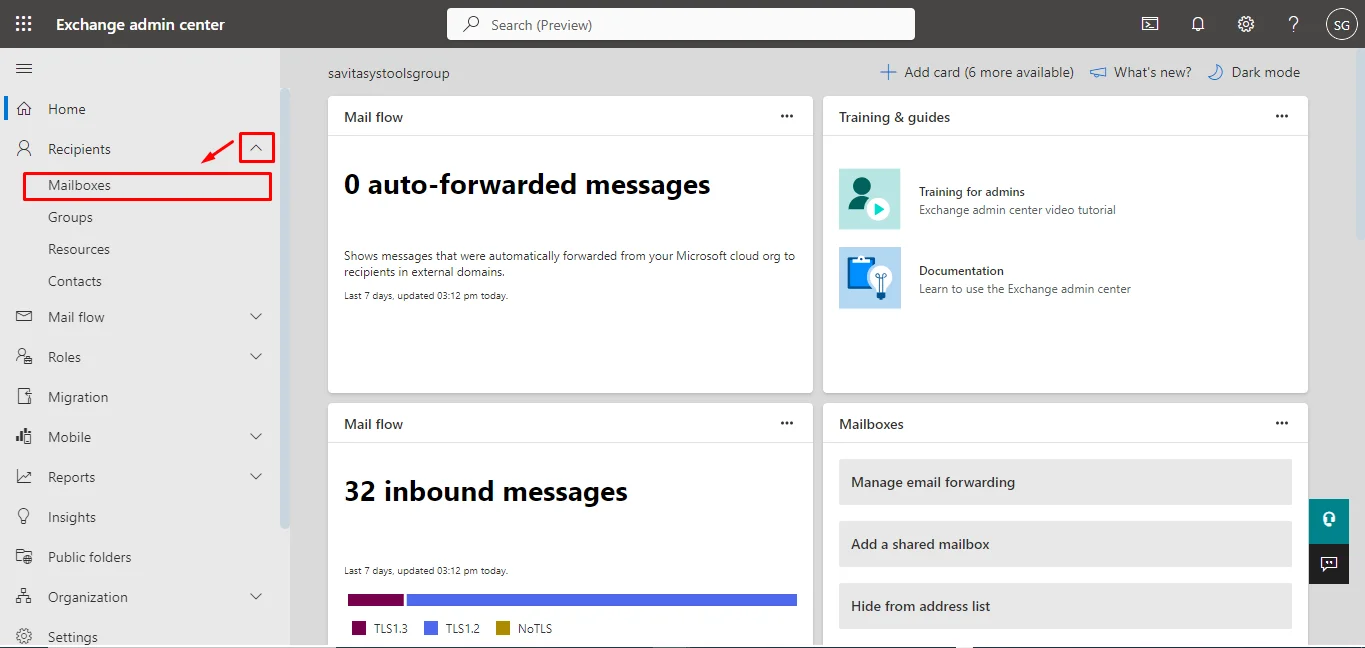Open the settings gear in header
The height and width of the screenshot is (648, 1365).
pyautogui.click(x=1246, y=24)
